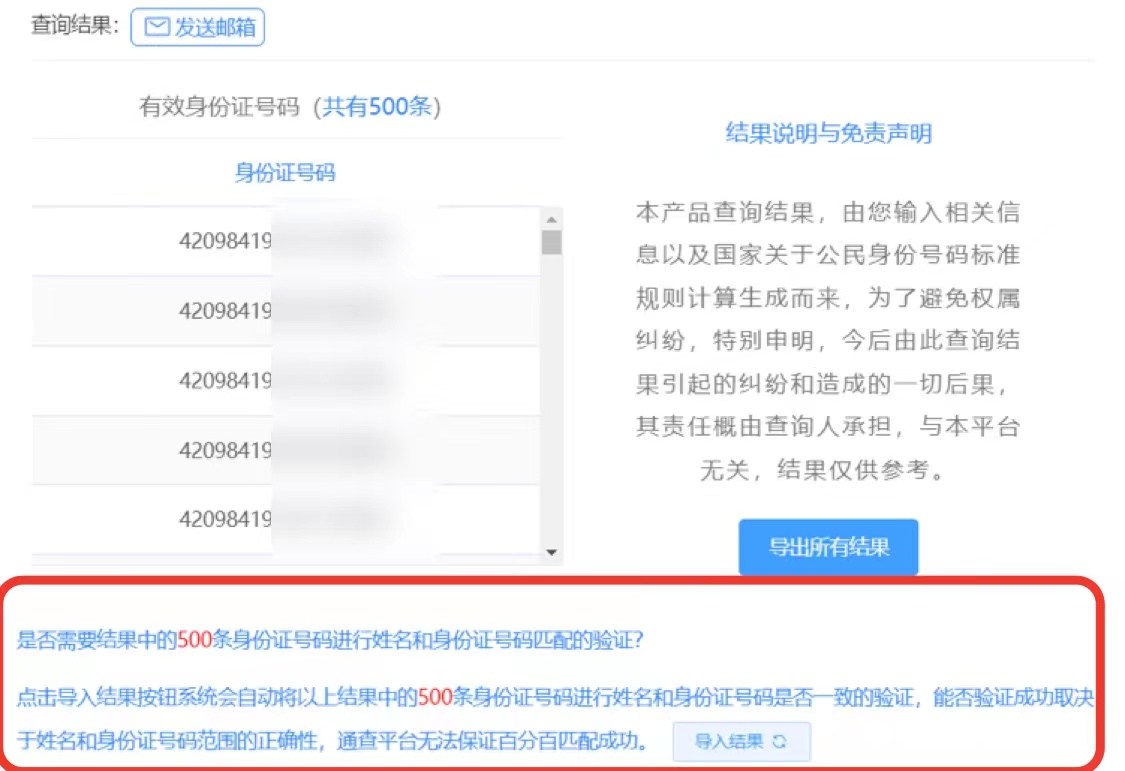Image resolution: width=1125 pixels, height=771 pixels.
Task: Select the fifth ID number row
Action: coord(285,520)
